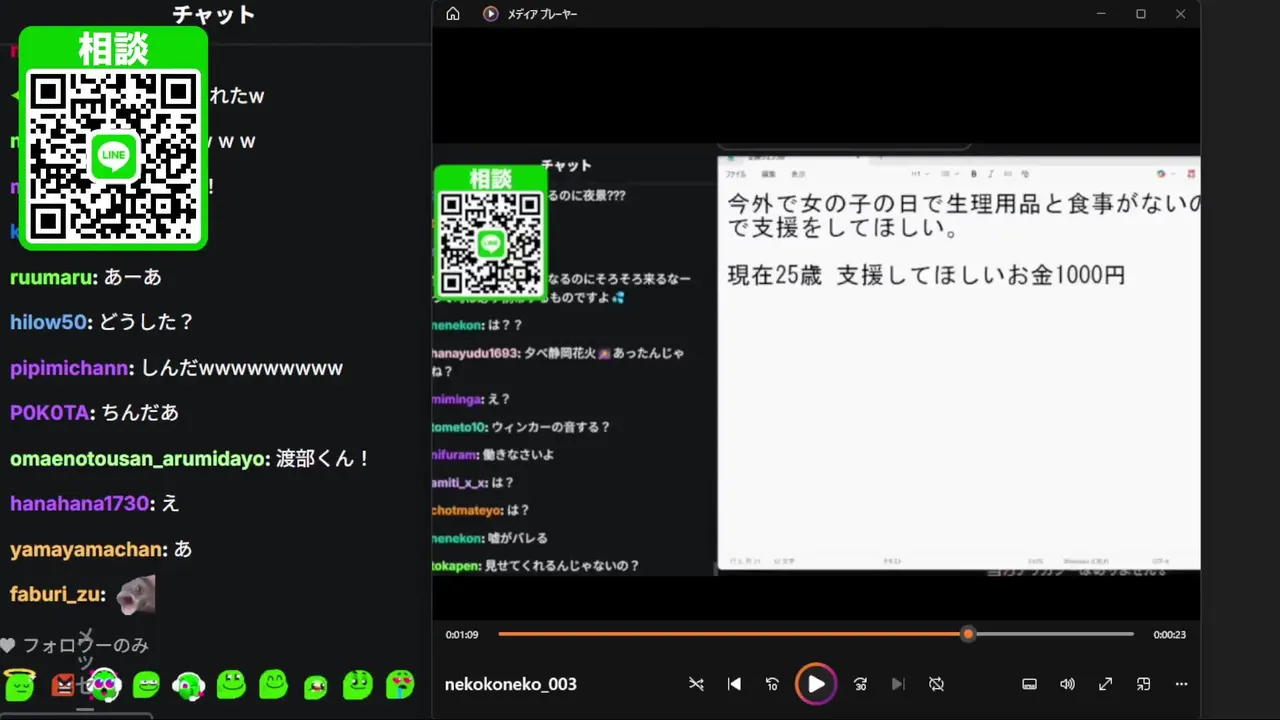Select the pink-eyed headphones green emote
Image resolution: width=1280 pixels, height=720 pixels.
tap(104, 685)
